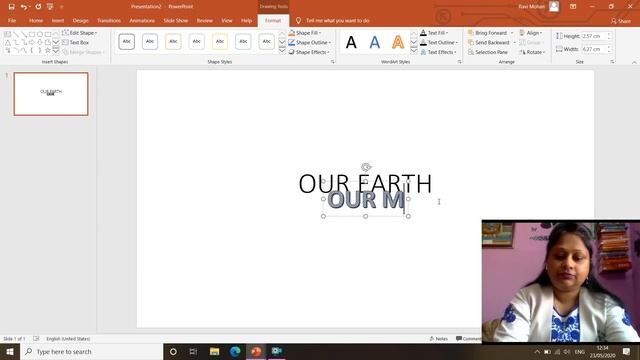This screenshot has height=360, width=640.
Task: Open Windows Start menu
Action: coord(10,351)
